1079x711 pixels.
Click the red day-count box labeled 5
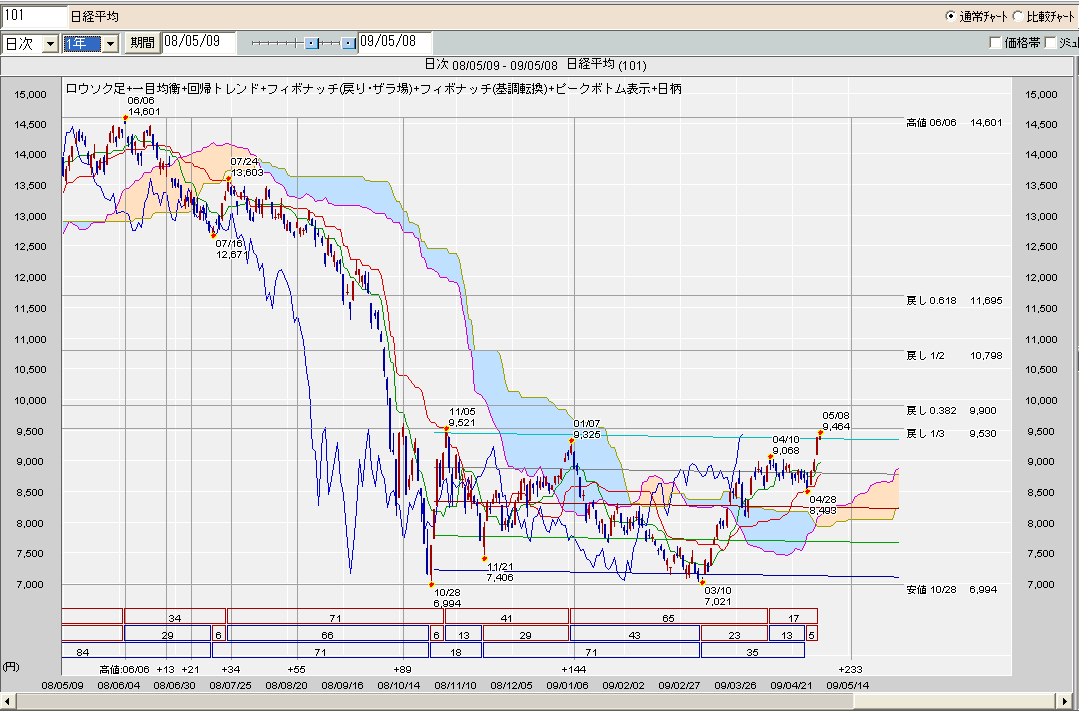coord(811,633)
